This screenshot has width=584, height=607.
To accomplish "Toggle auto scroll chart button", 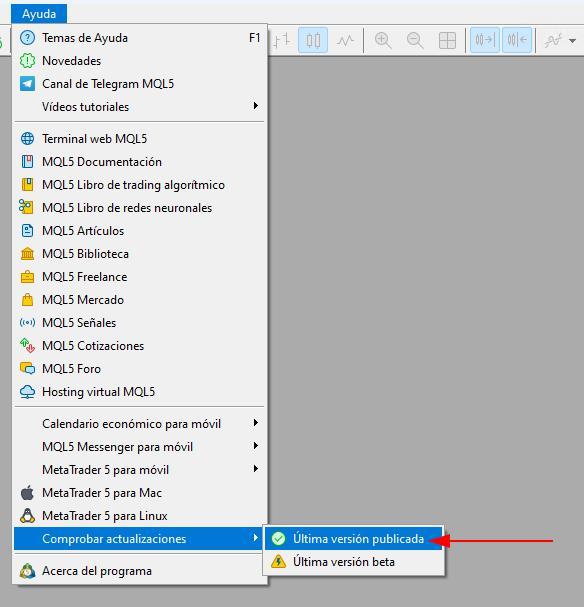I will click(485, 40).
